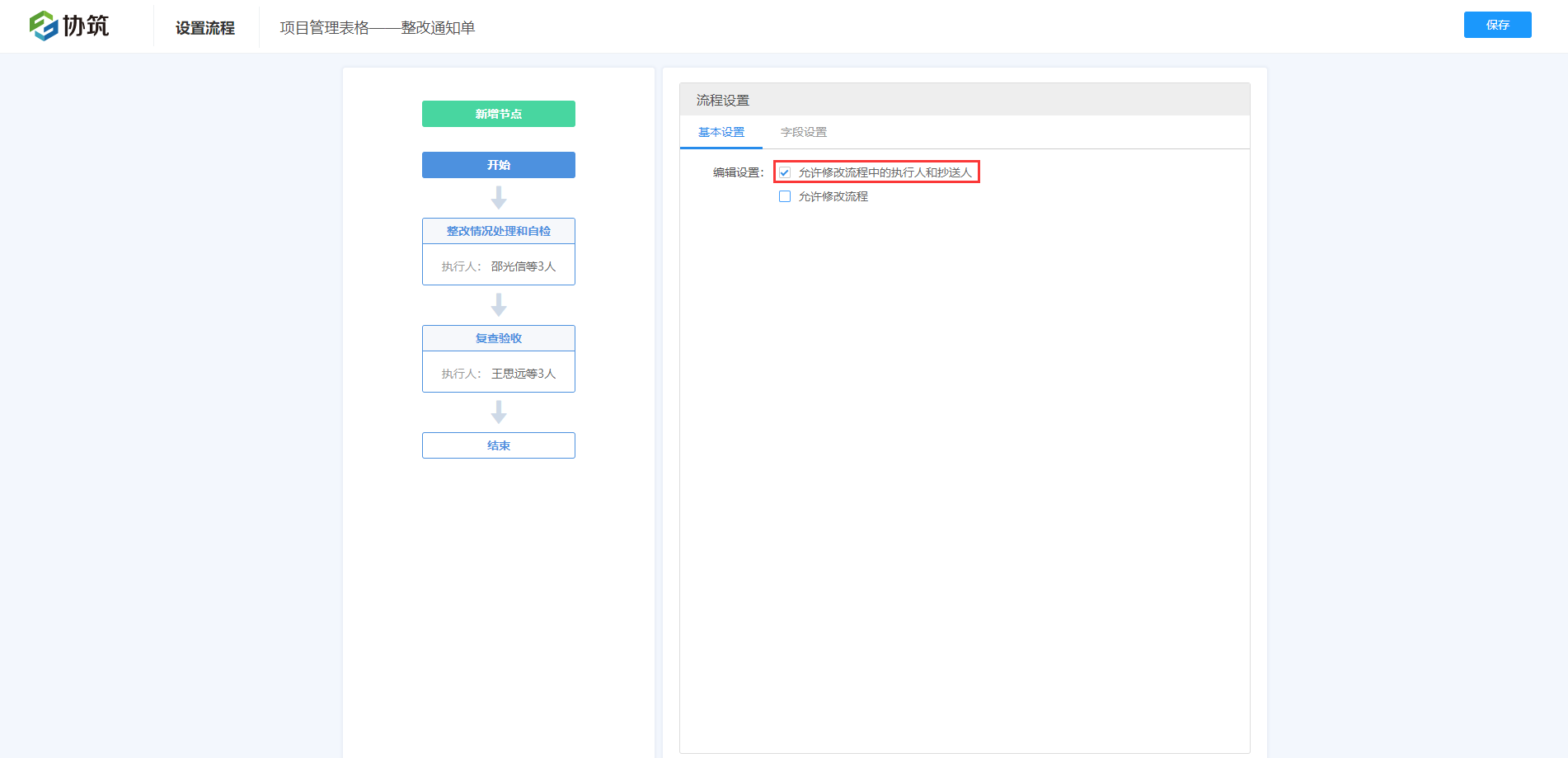Open the 整改情况处理和自检 node header
The image size is (1568, 758).
pyautogui.click(x=499, y=231)
